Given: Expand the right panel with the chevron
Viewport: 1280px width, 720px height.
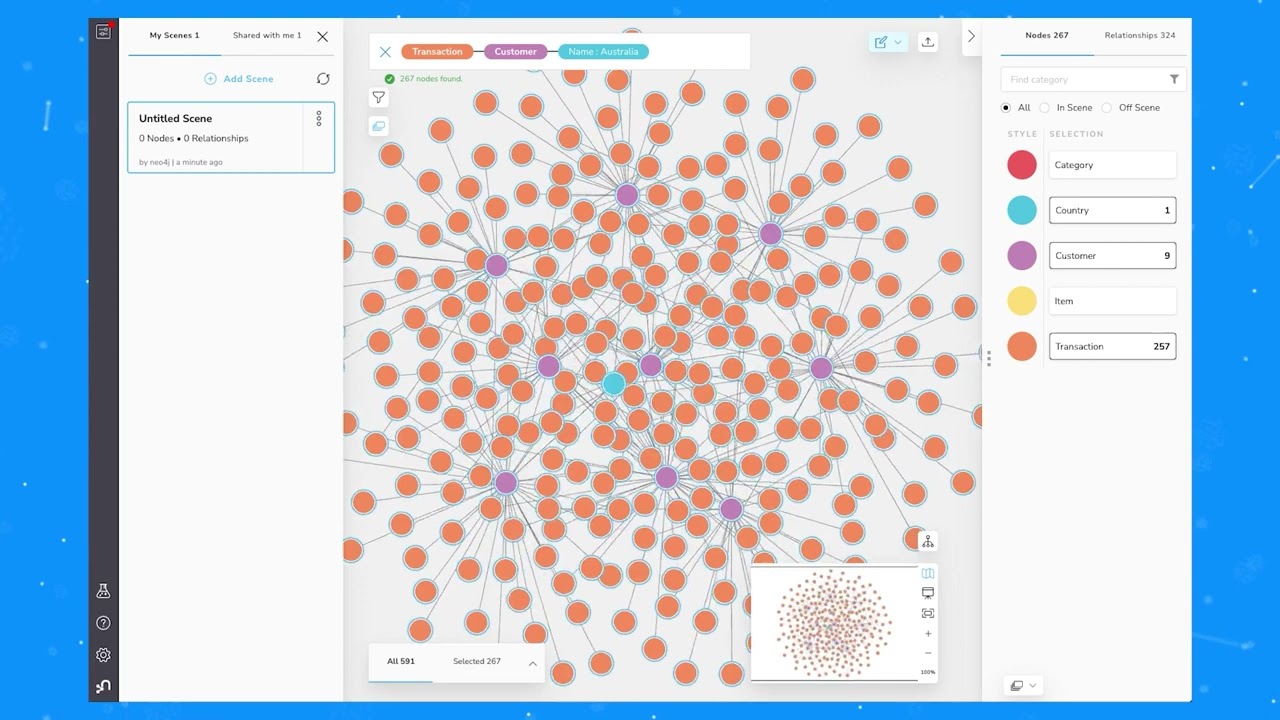Looking at the screenshot, I should pyautogui.click(x=970, y=36).
